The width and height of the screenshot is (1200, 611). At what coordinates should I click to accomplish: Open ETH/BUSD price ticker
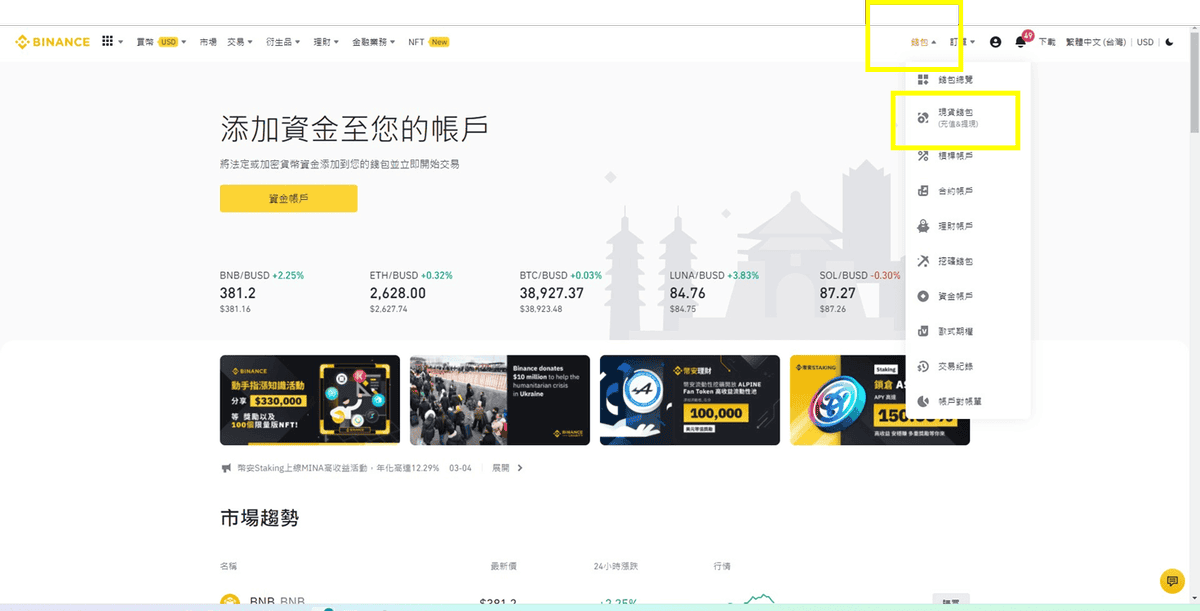[412, 294]
